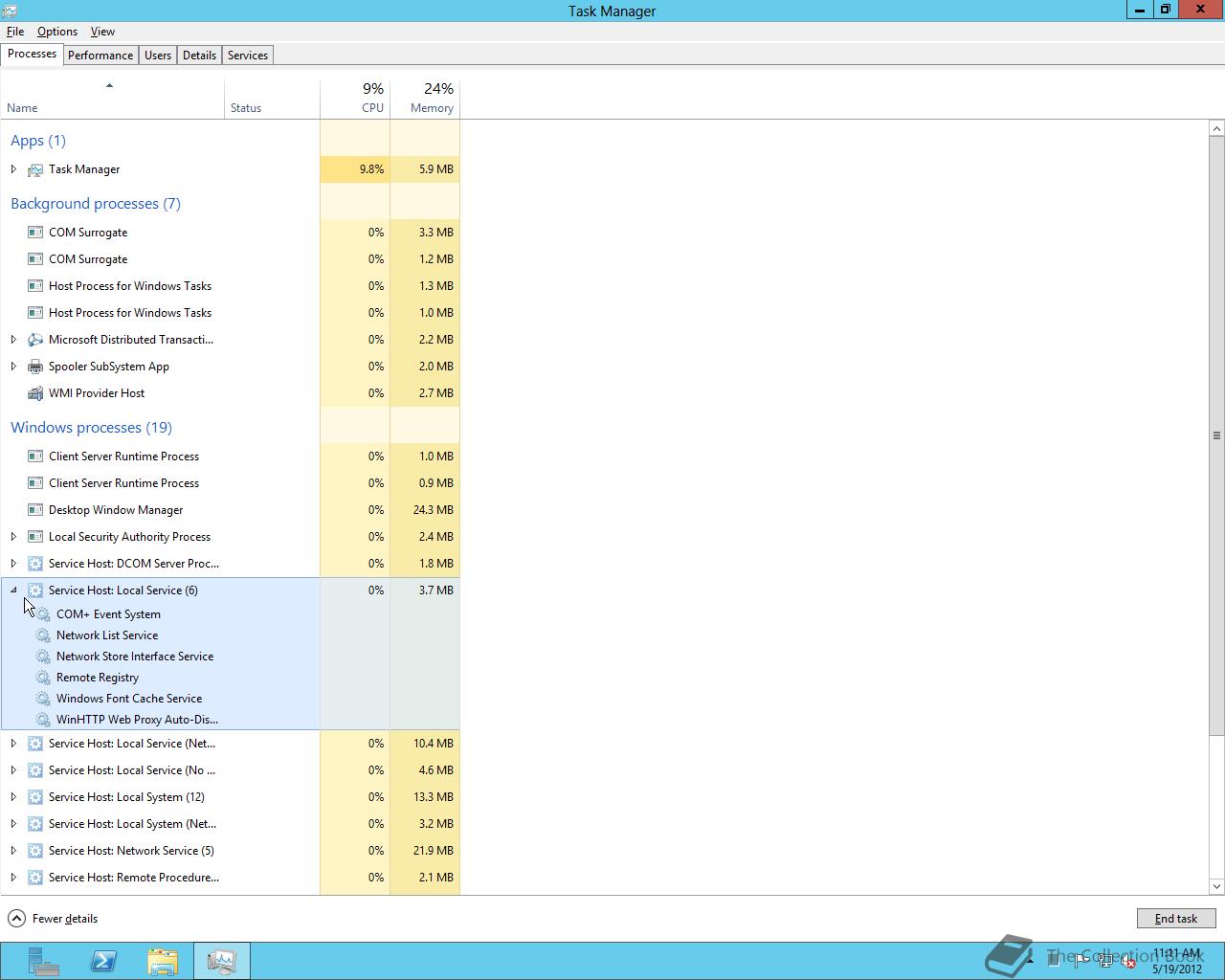Click the Apps (1) group heading

click(38, 141)
